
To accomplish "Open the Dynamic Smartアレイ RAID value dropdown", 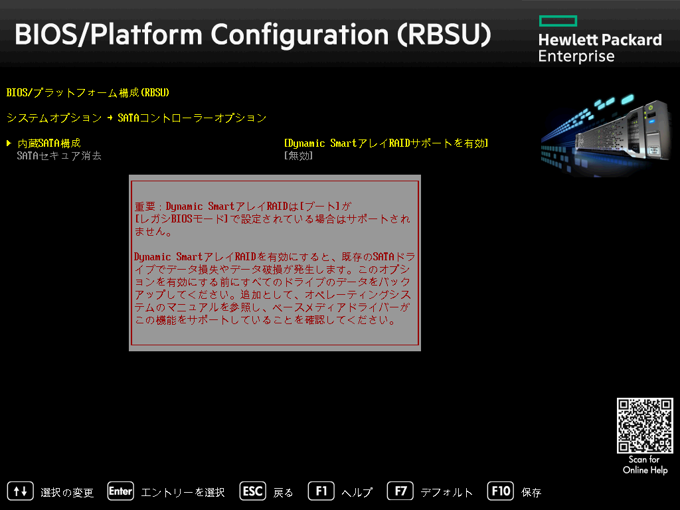I will coord(386,143).
